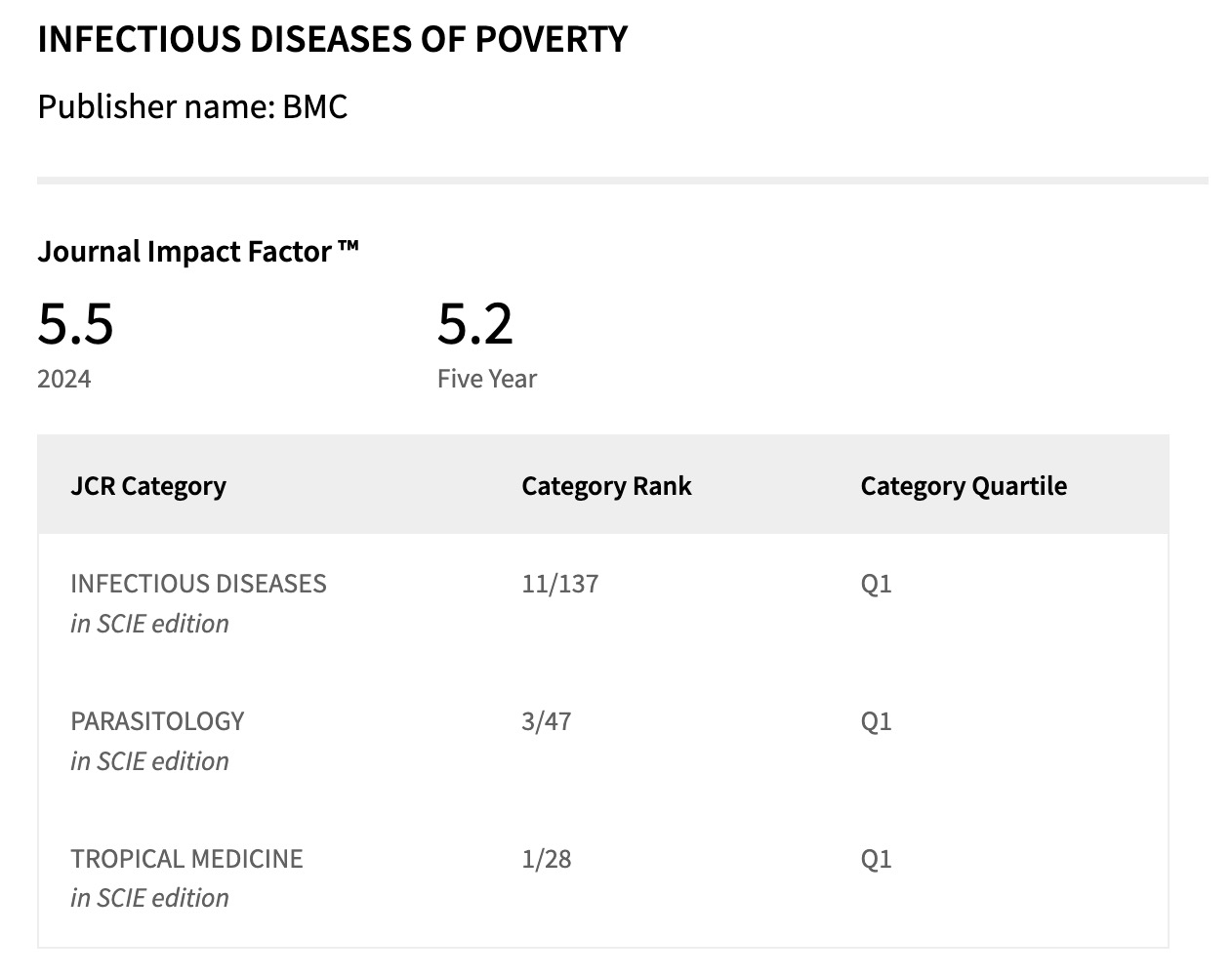Image resolution: width=1232 pixels, height=978 pixels.
Task: Click Q1 quartile for Parasitology
Action: point(876,721)
